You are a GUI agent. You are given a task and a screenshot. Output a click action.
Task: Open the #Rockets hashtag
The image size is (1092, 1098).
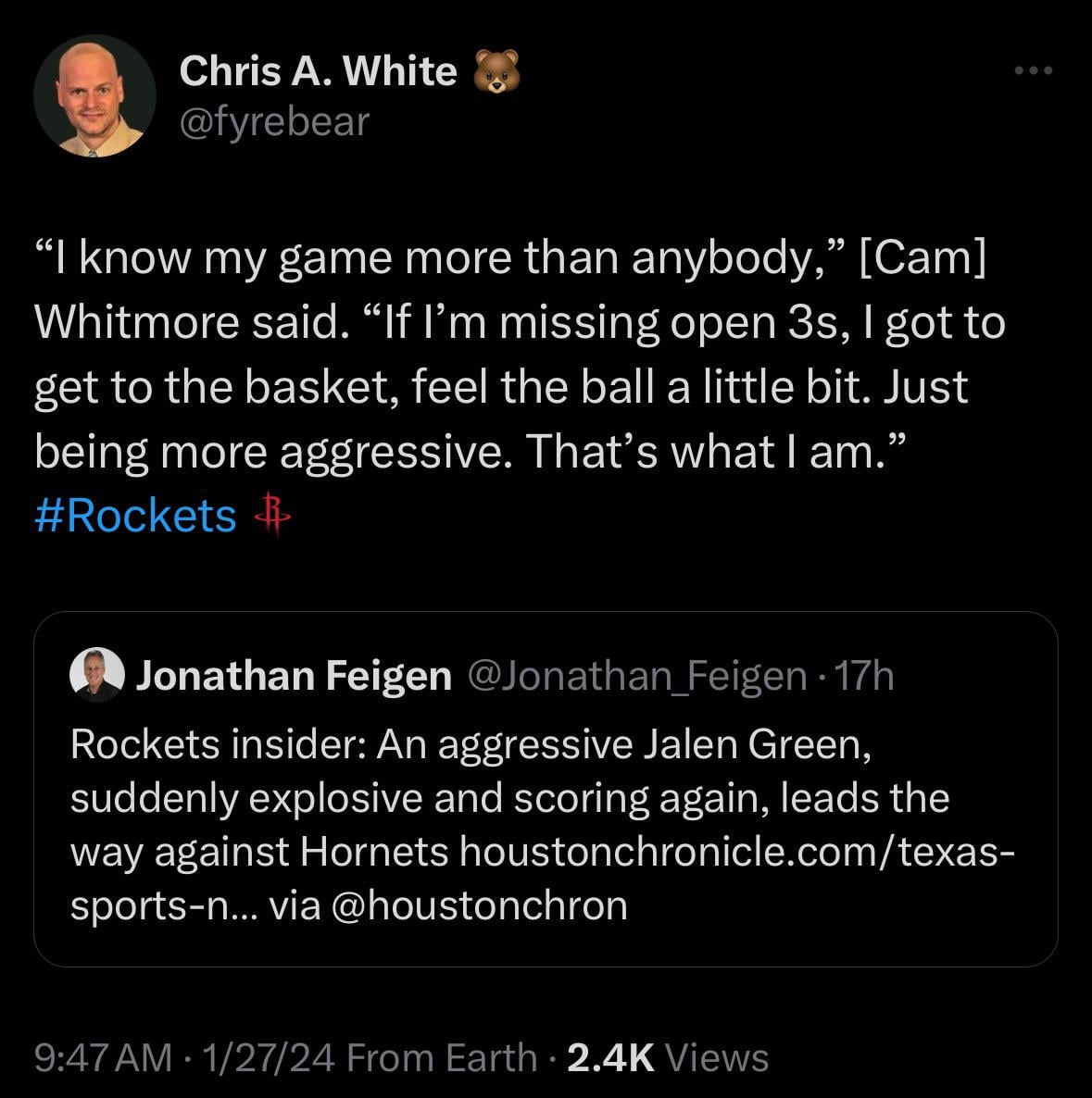click(x=135, y=516)
